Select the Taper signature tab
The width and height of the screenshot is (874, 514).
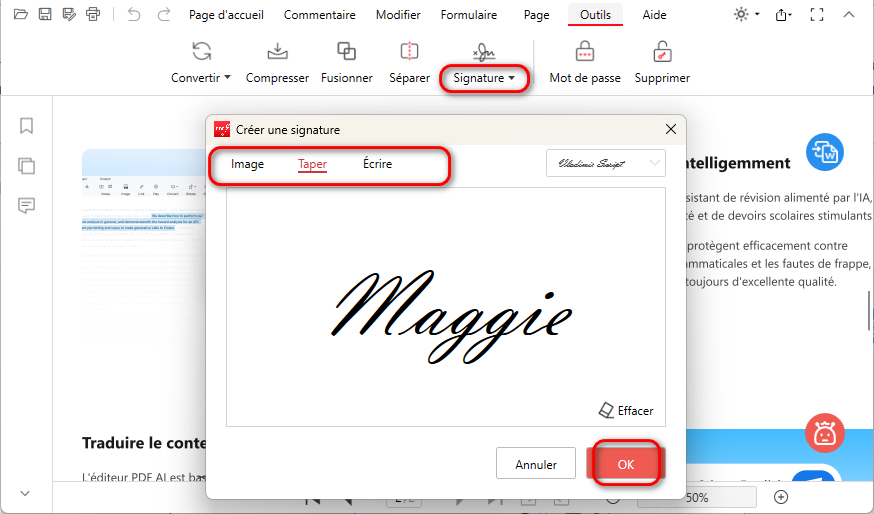[x=312, y=164]
